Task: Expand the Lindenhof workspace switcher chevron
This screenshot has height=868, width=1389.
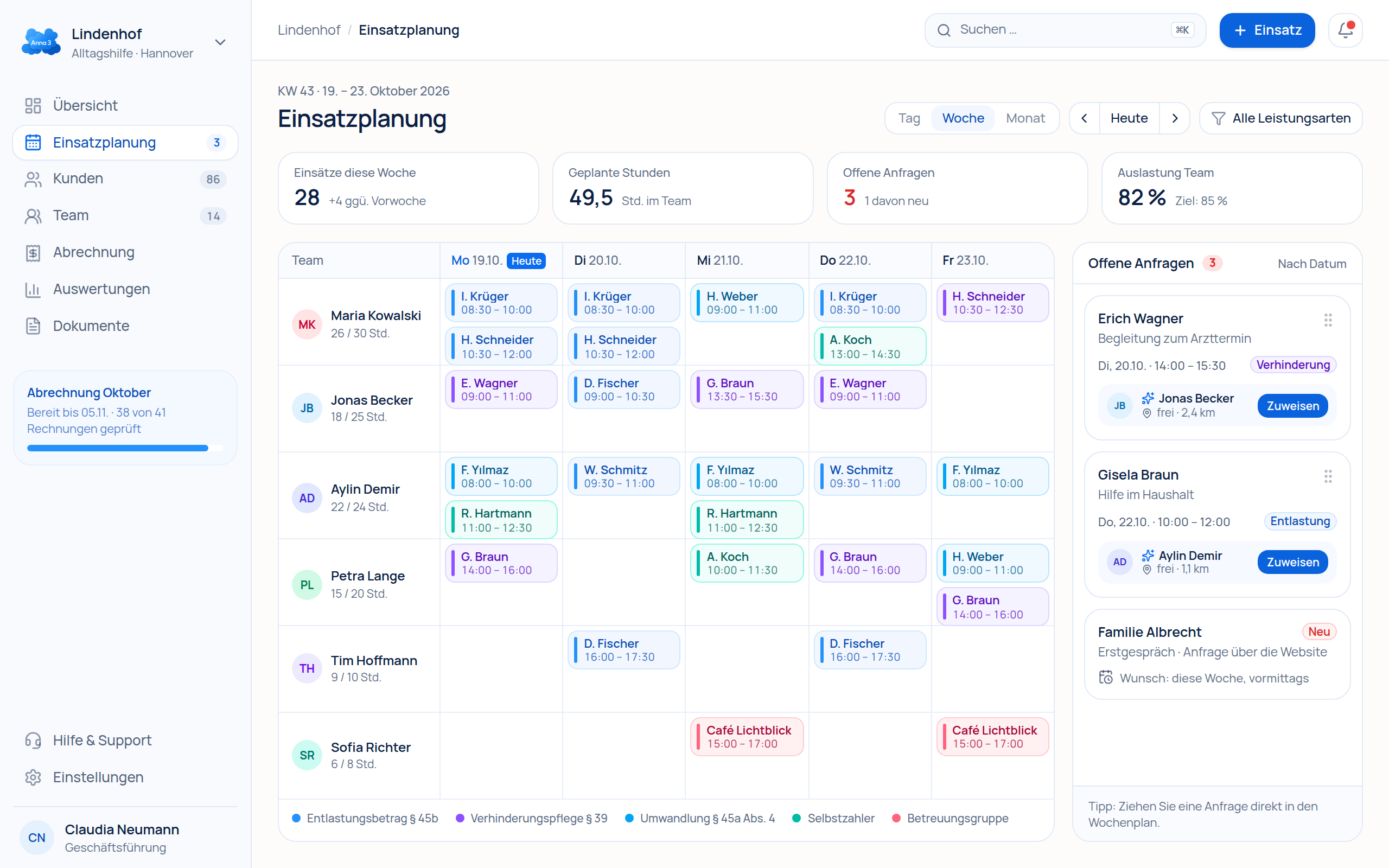Action: tap(220, 42)
